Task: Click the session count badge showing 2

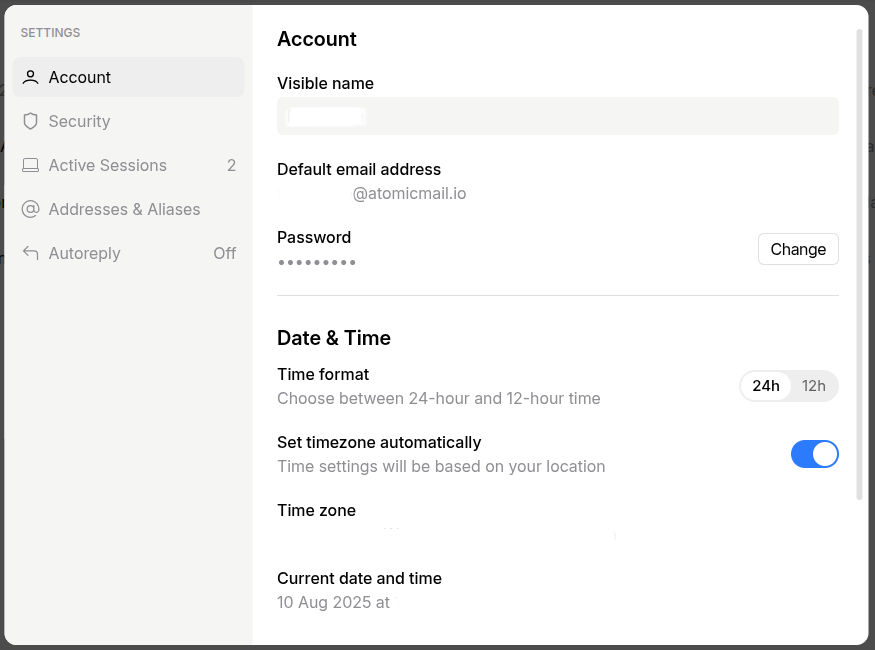Action: (x=231, y=165)
